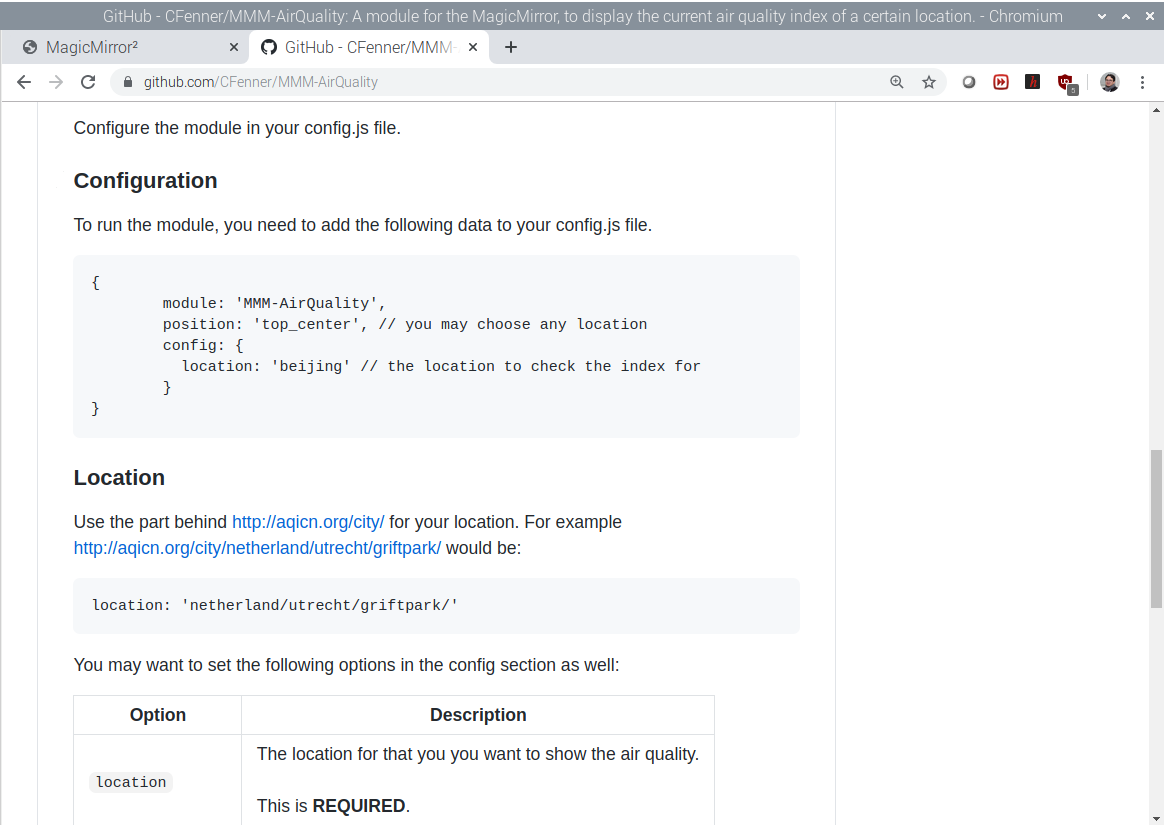This screenshot has height=827, width=1164.
Task: Close the MagicMirror² tab
Action: (234, 48)
